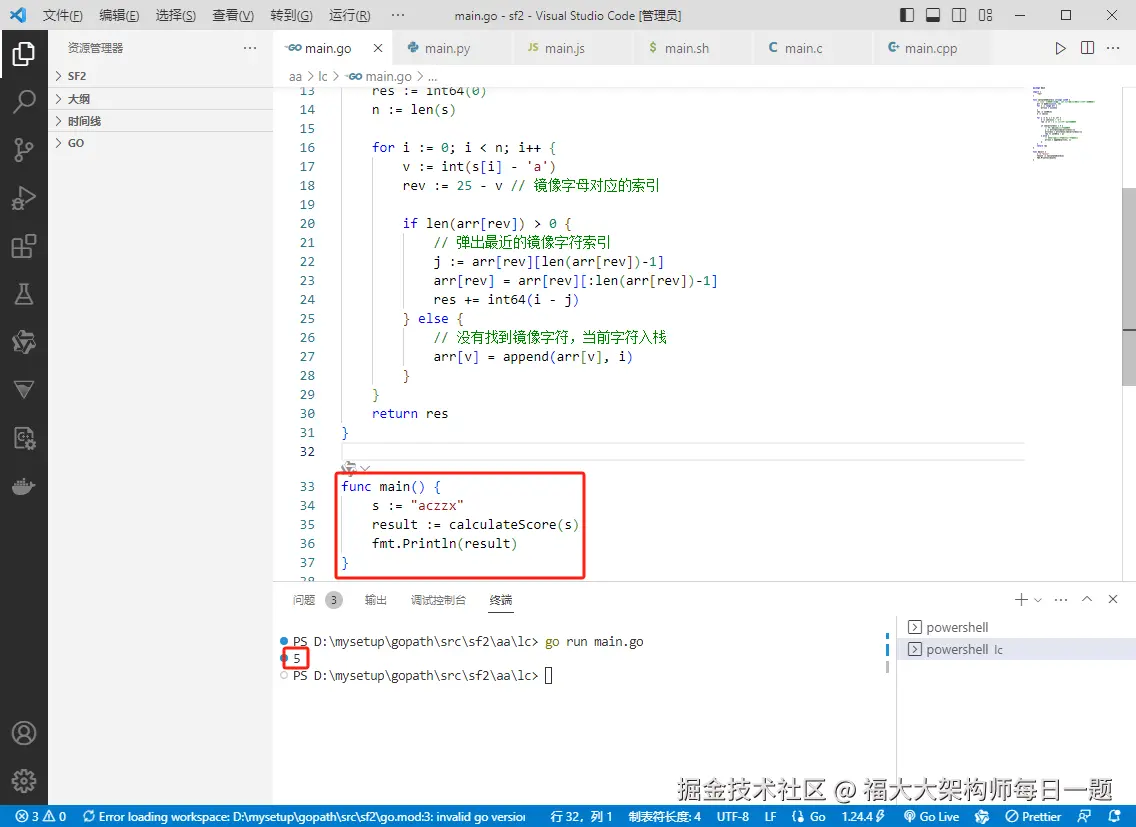This screenshot has width=1136, height=827.
Task: Click 行 32, 列 1 cursor position
Action: [x=582, y=816]
